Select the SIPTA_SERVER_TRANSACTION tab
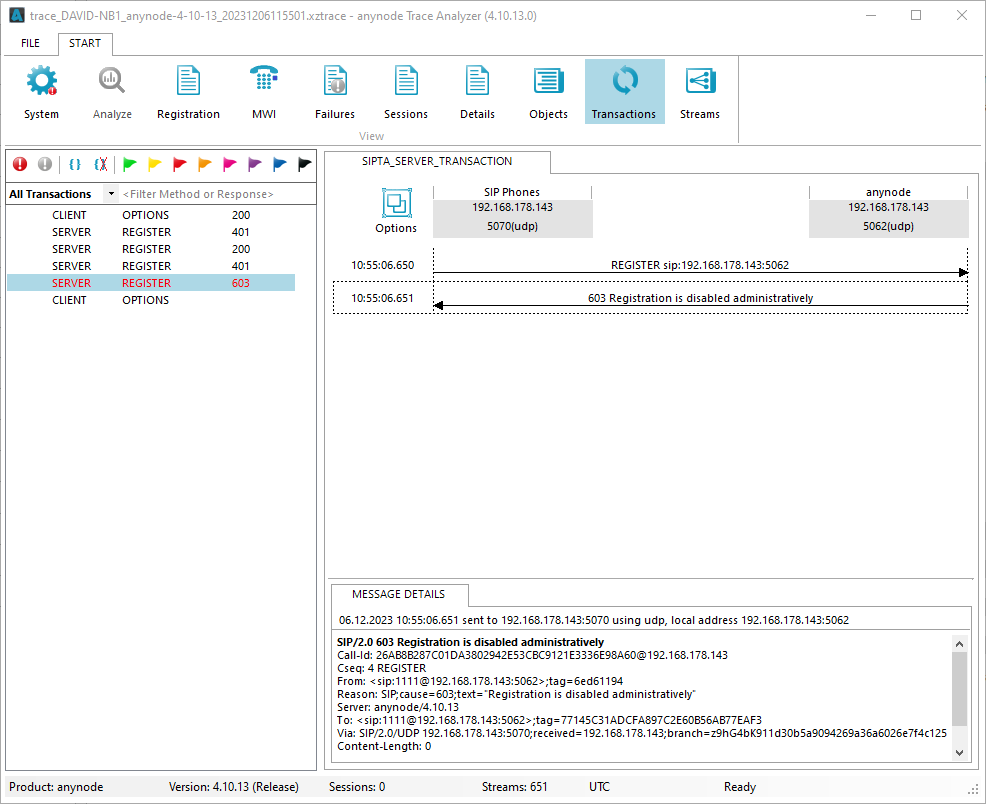 click(x=436, y=161)
